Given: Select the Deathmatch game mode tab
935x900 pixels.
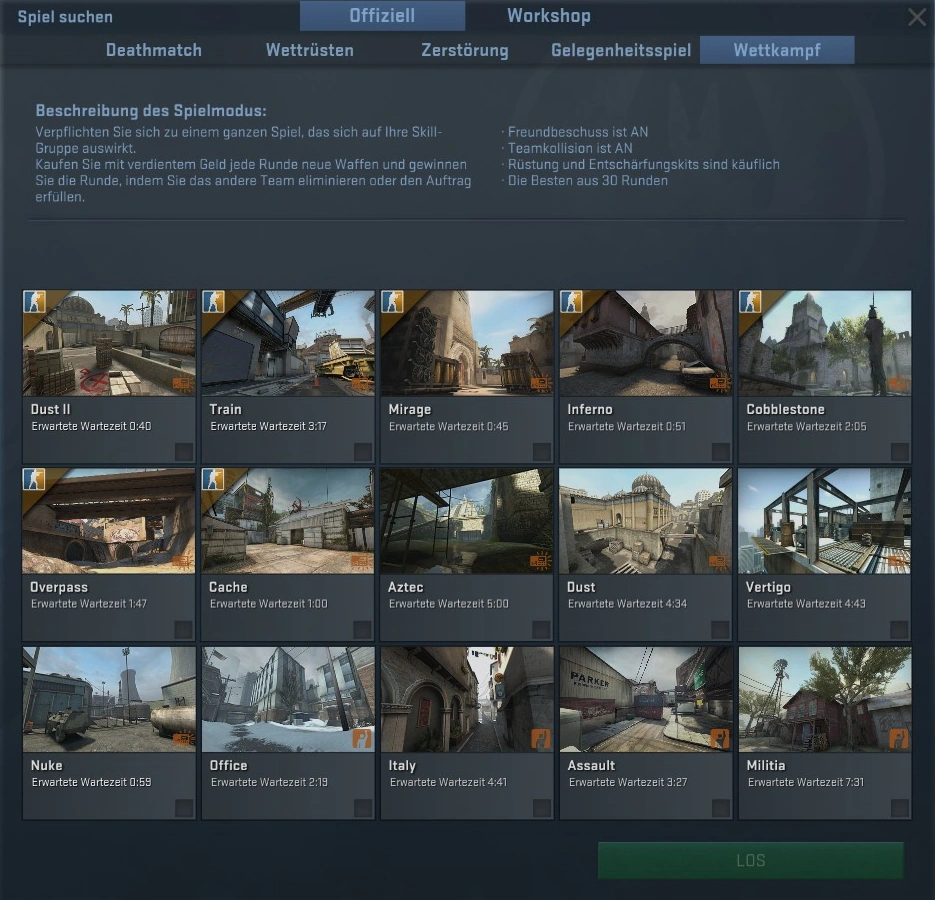Looking at the screenshot, I should point(154,50).
